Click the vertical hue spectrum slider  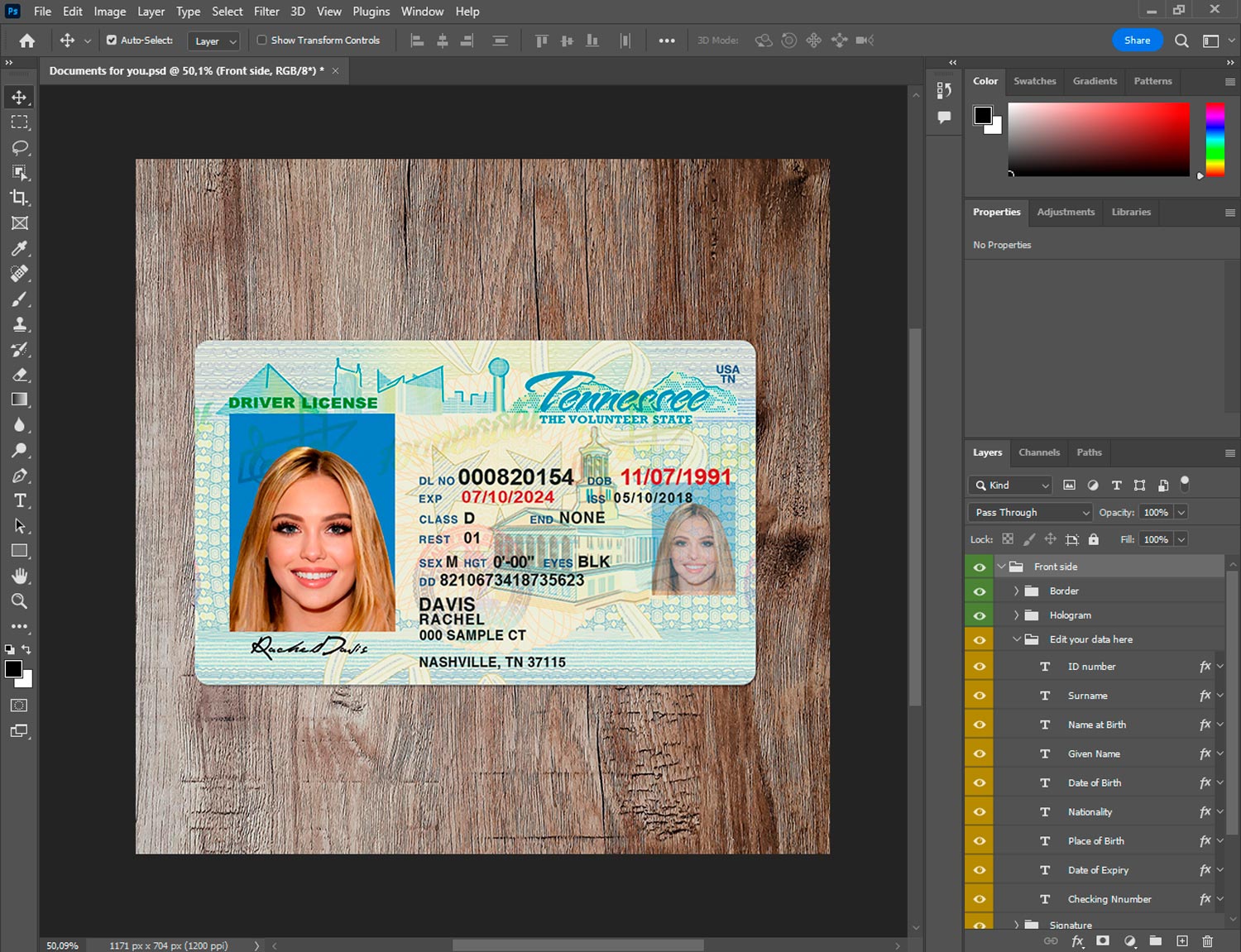coord(1215,139)
